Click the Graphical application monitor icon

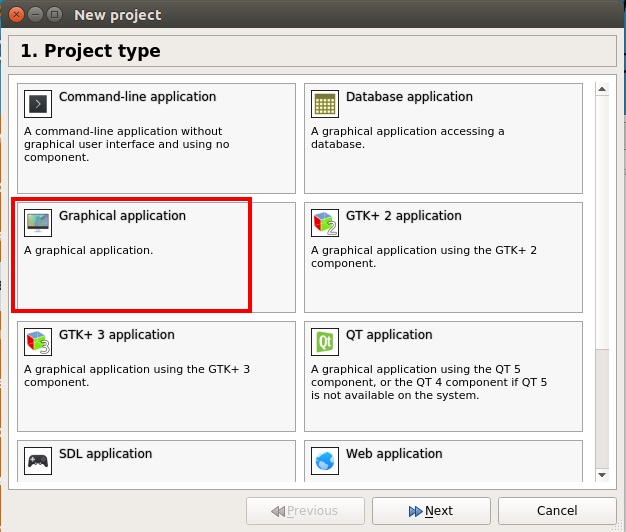(38, 223)
